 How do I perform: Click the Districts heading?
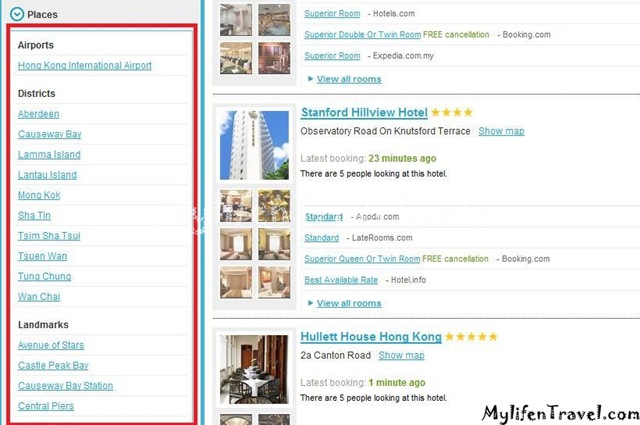click(x=36, y=93)
